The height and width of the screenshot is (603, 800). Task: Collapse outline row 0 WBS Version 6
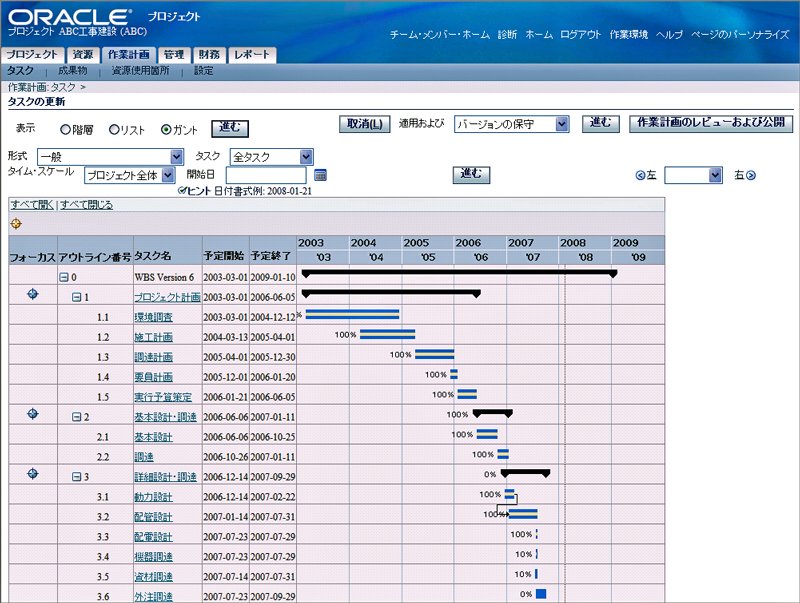click(64, 277)
